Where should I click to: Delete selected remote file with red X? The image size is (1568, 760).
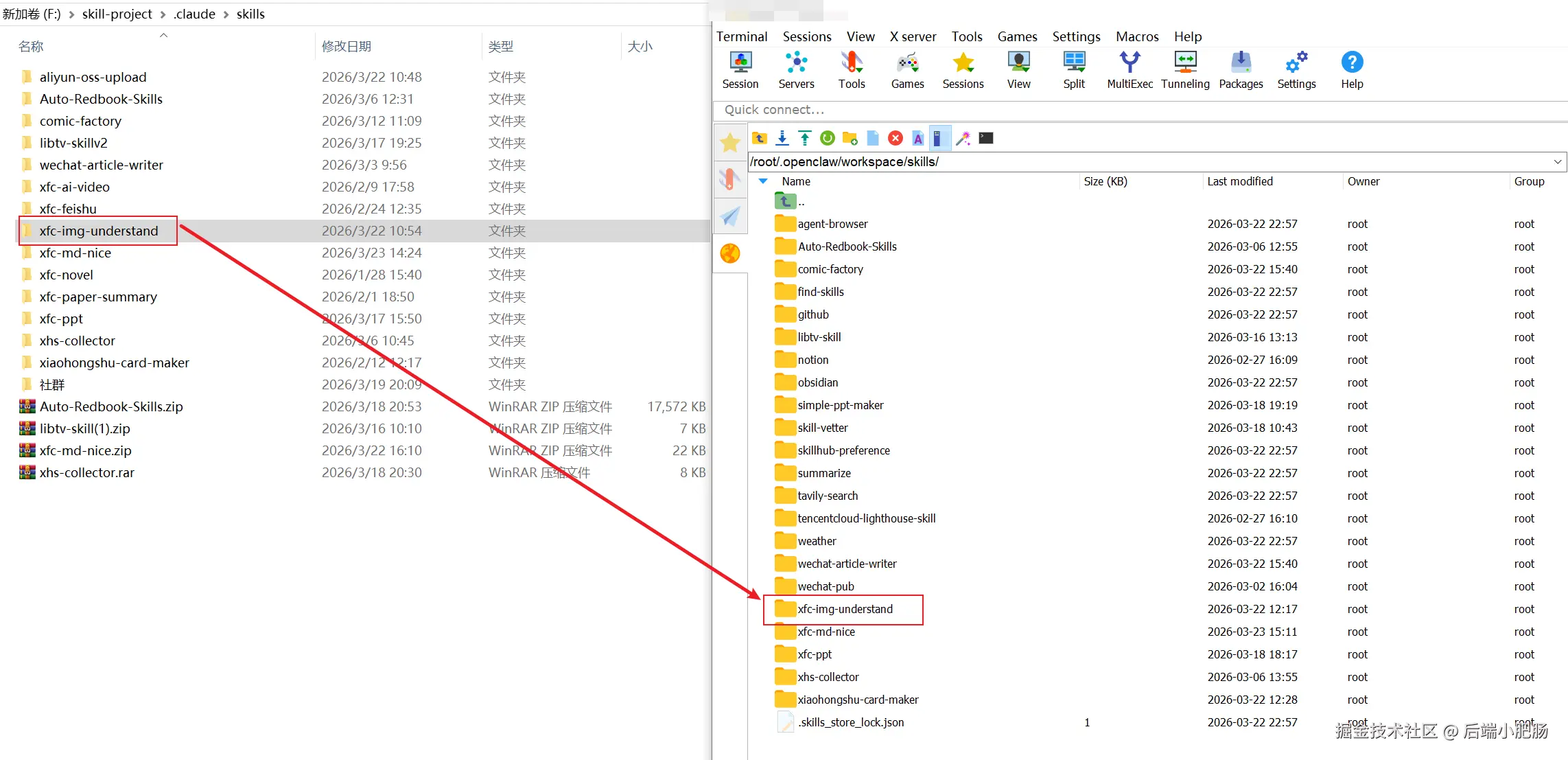[896, 138]
